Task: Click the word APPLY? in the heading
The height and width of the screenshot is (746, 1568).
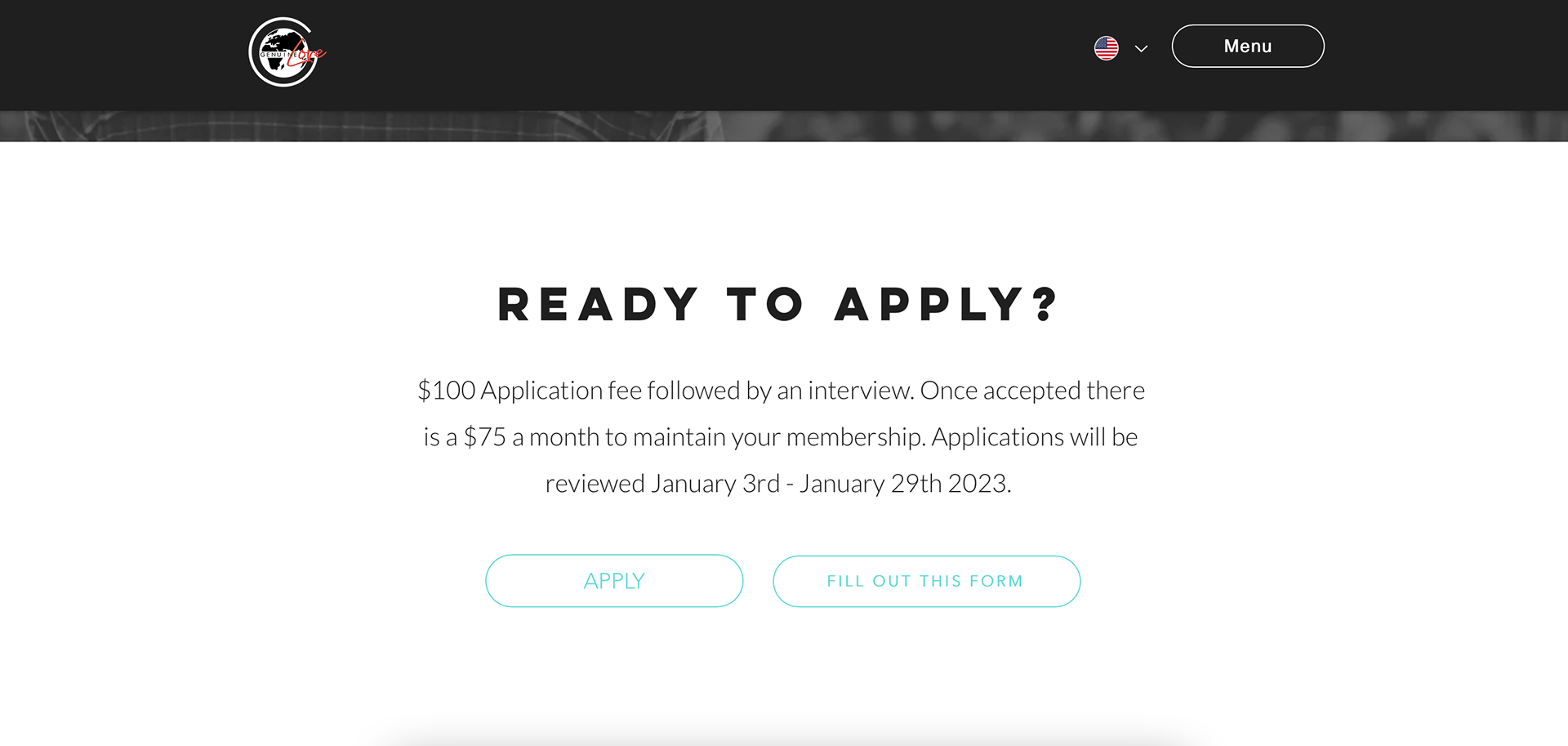Action: [x=947, y=305]
